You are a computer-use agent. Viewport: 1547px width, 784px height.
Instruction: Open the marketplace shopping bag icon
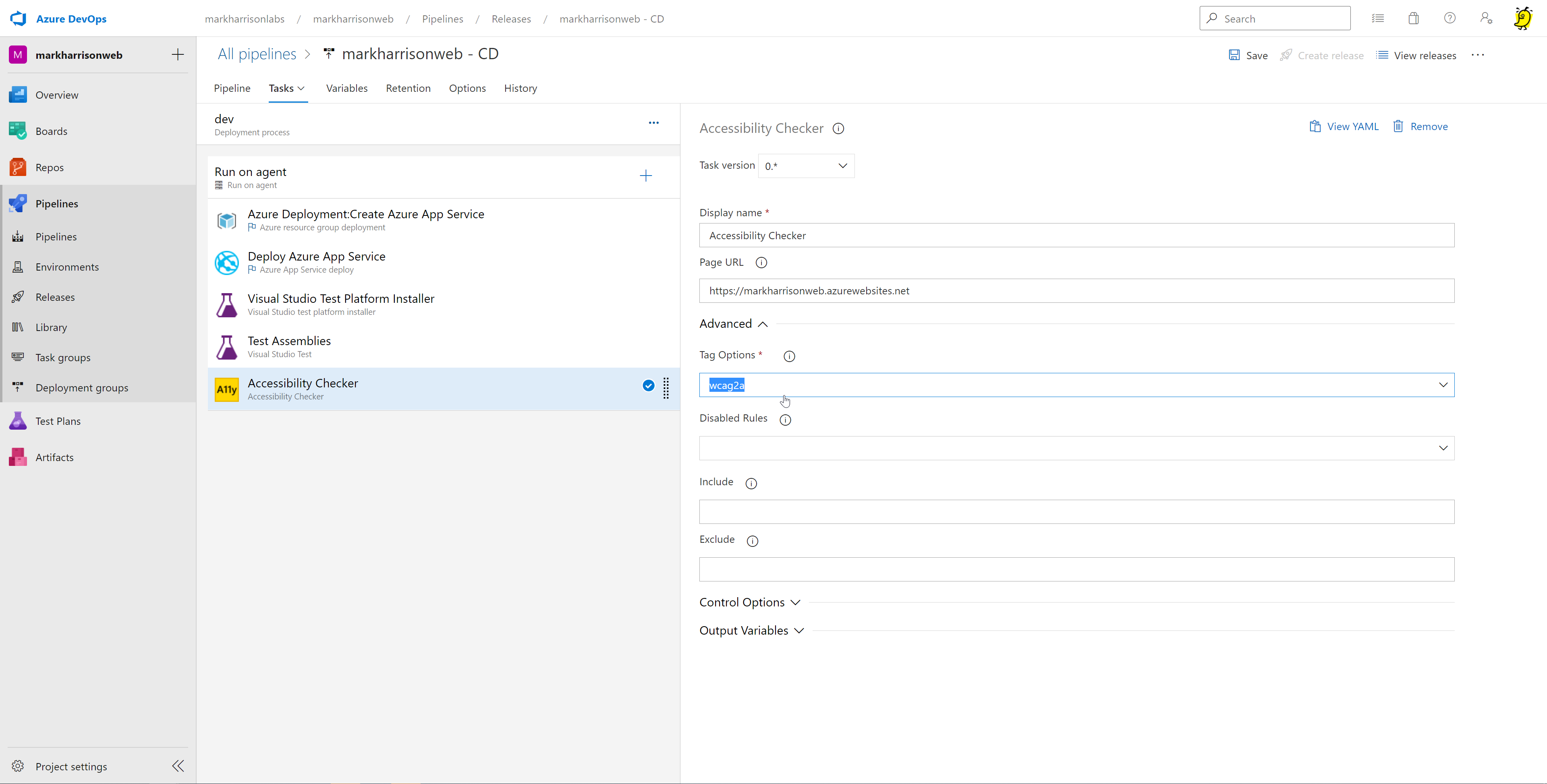point(1413,19)
